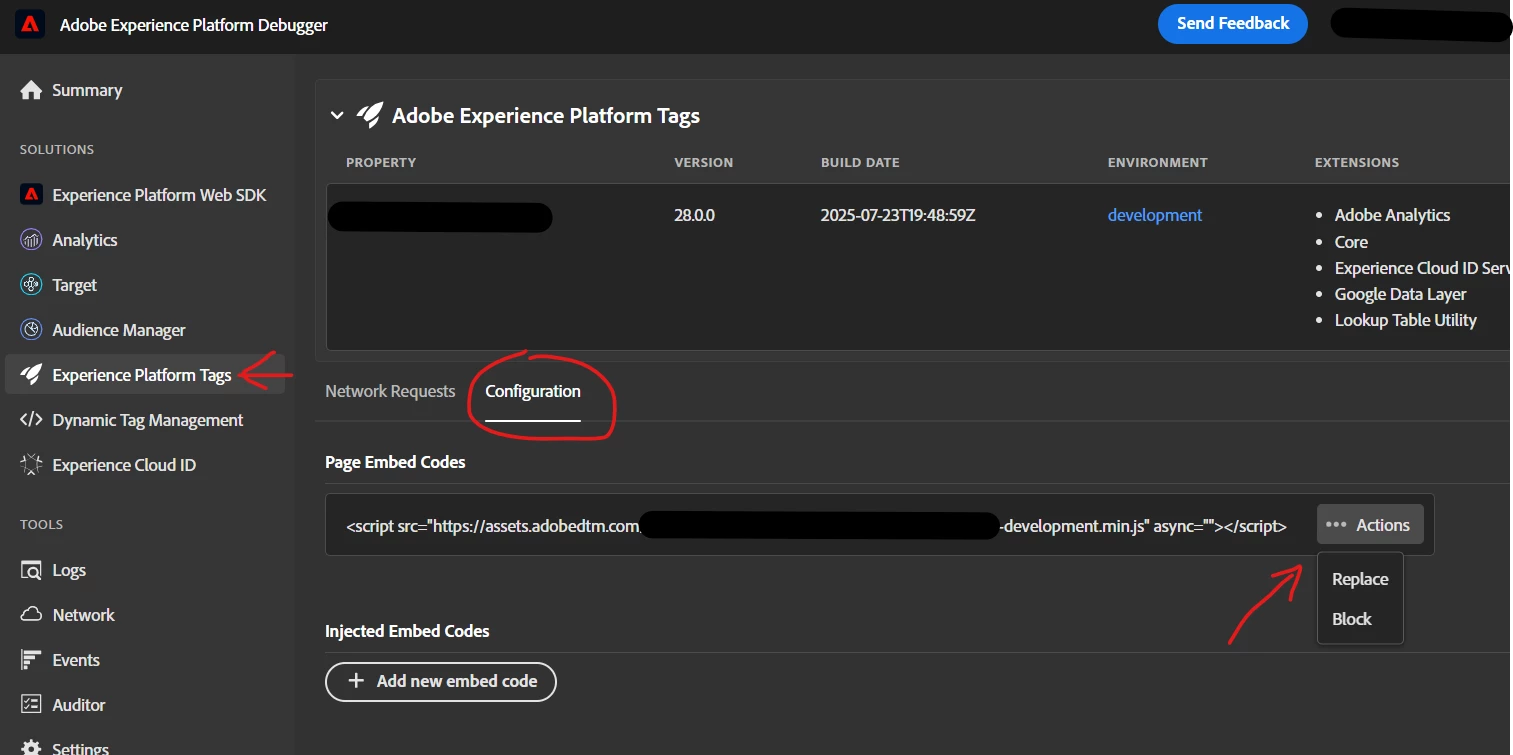Click the EXTENSIONS column header
Image resolution: width=1513 pixels, height=755 pixels.
click(1357, 162)
